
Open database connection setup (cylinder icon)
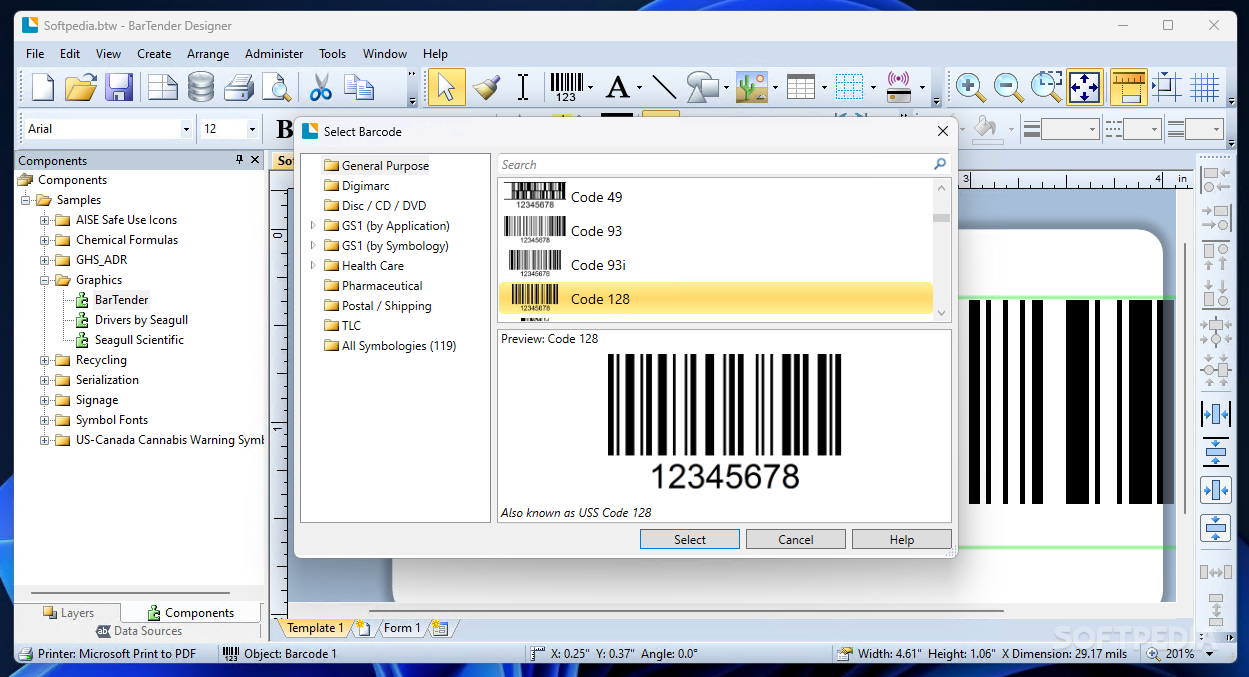(x=201, y=88)
